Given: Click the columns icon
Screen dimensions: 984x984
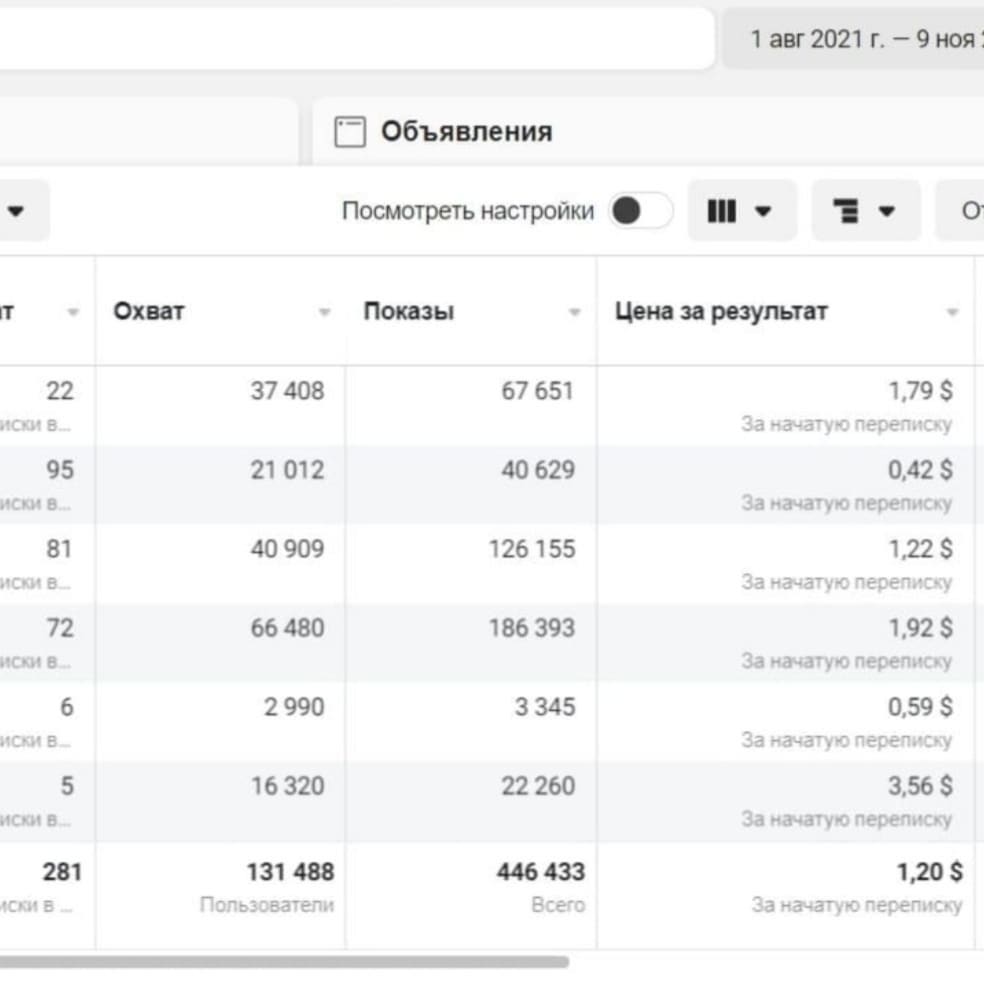Looking at the screenshot, I should coord(722,211).
